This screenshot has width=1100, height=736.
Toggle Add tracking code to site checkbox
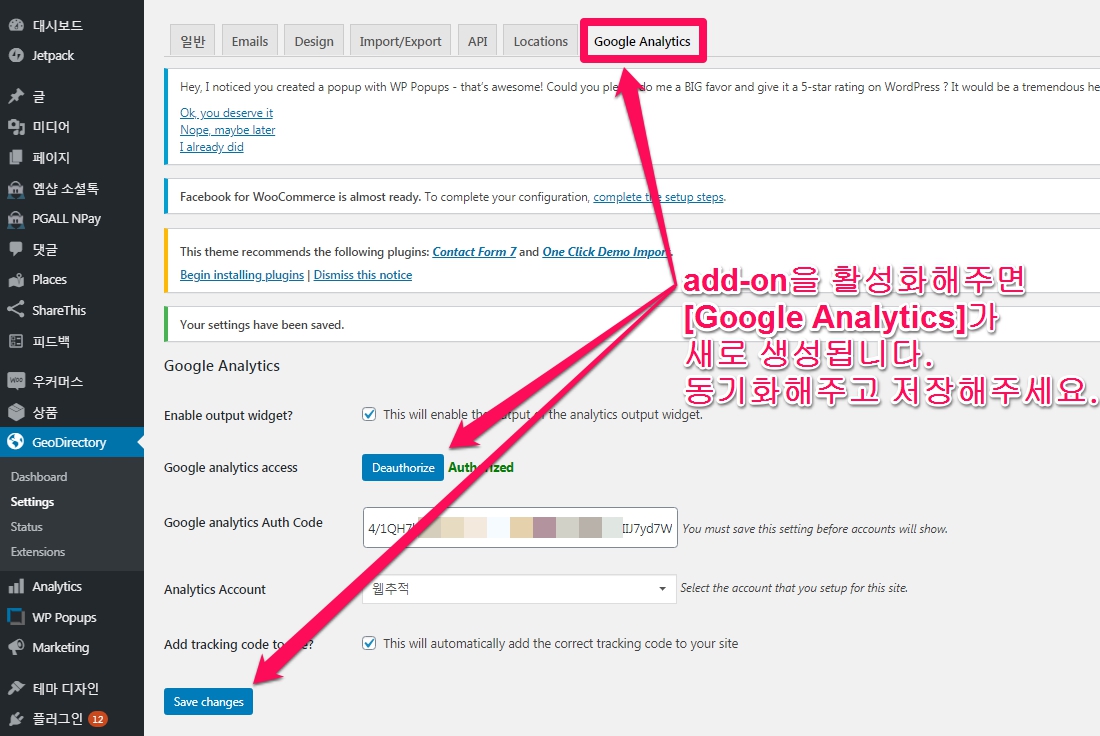pos(369,643)
